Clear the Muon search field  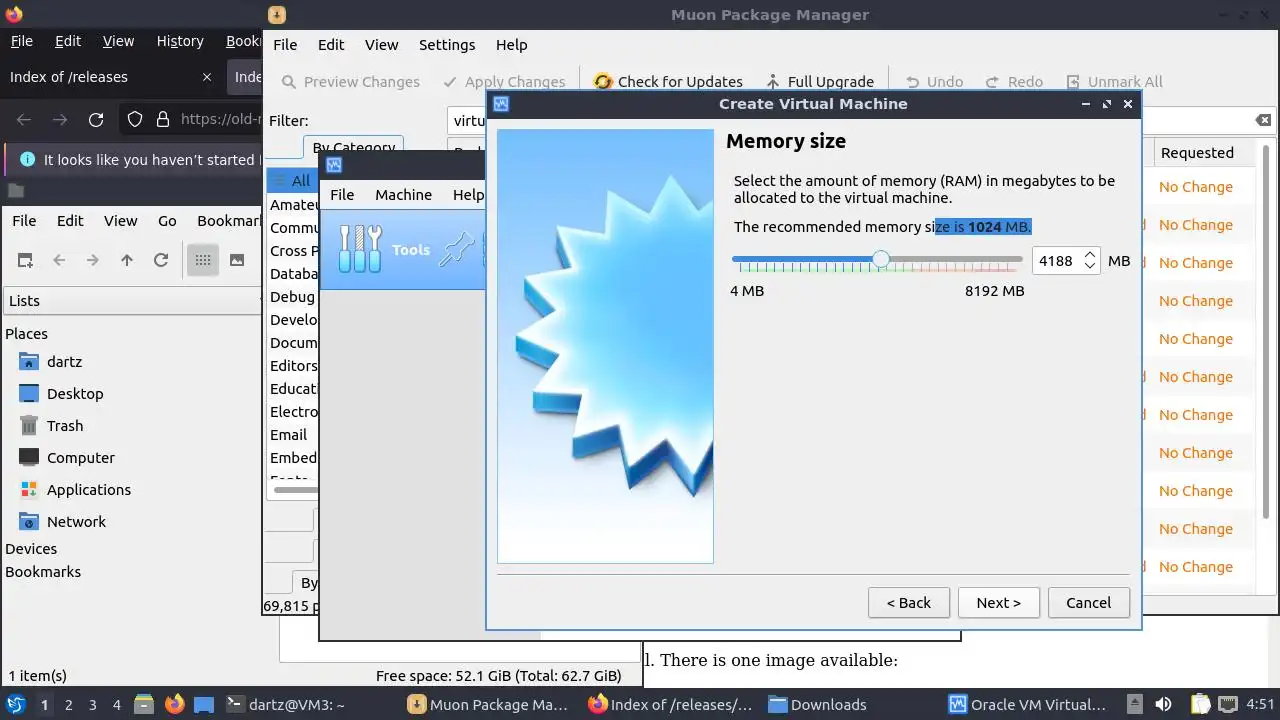tap(1263, 121)
